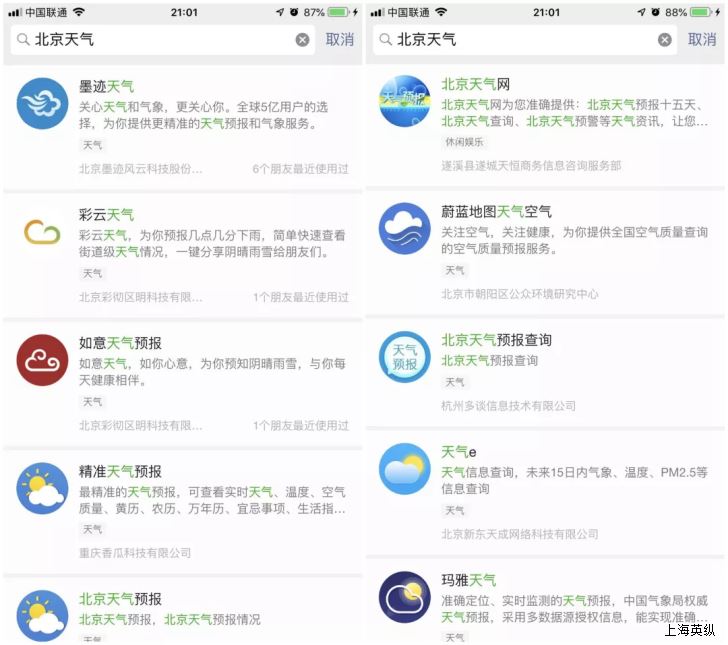Clear the right search field text
The width and height of the screenshot is (728, 645).
coord(664,40)
